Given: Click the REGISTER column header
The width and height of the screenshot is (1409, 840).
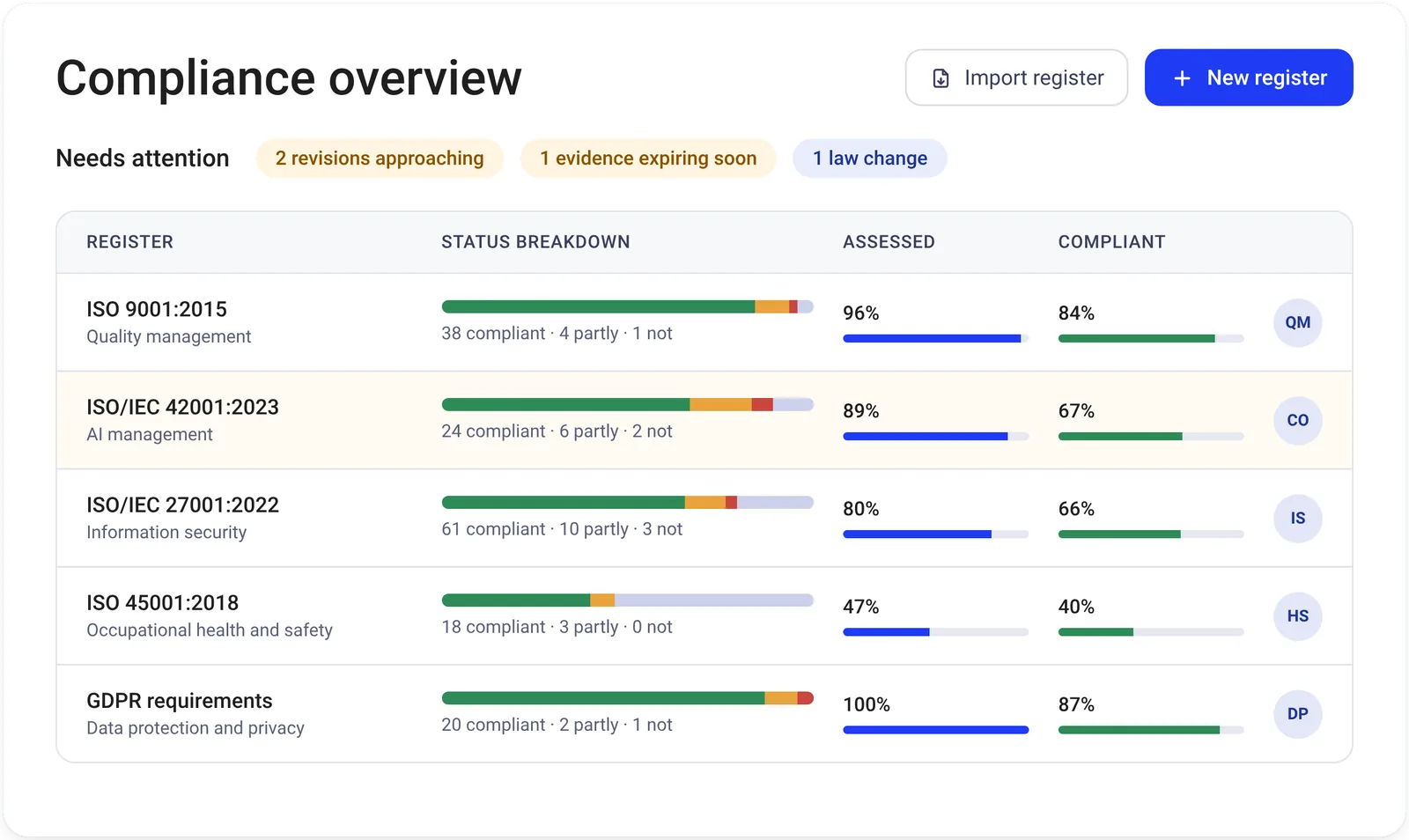Looking at the screenshot, I should pos(129,242).
